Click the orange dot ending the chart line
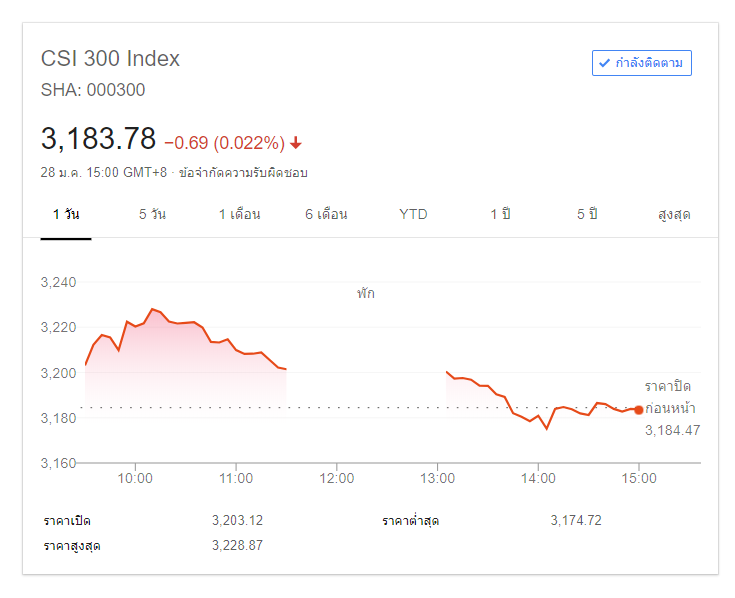The image size is (735, 598). click(639, 409)
